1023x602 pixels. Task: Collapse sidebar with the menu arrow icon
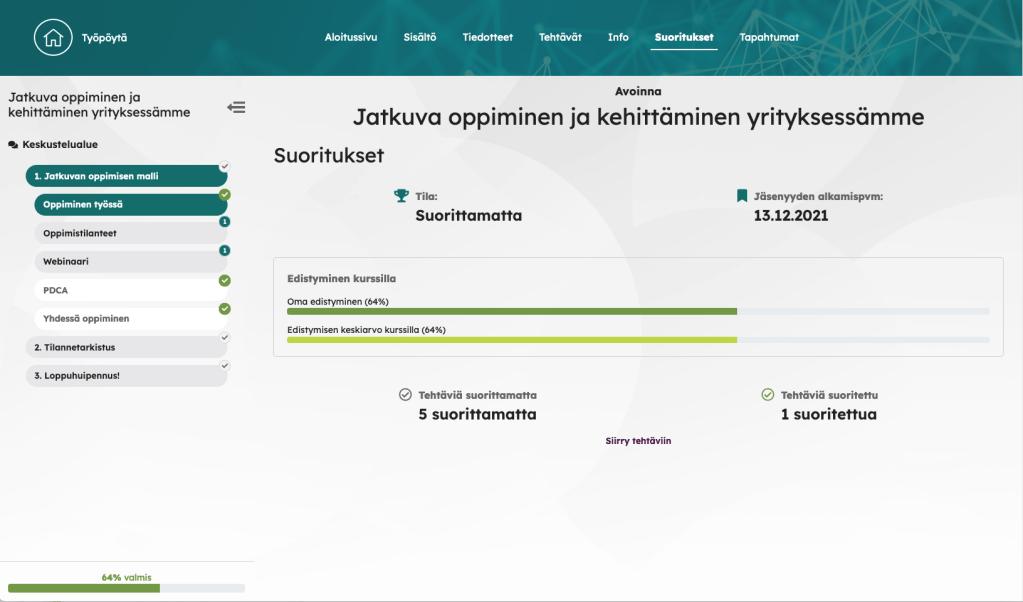tap(236, 107)
